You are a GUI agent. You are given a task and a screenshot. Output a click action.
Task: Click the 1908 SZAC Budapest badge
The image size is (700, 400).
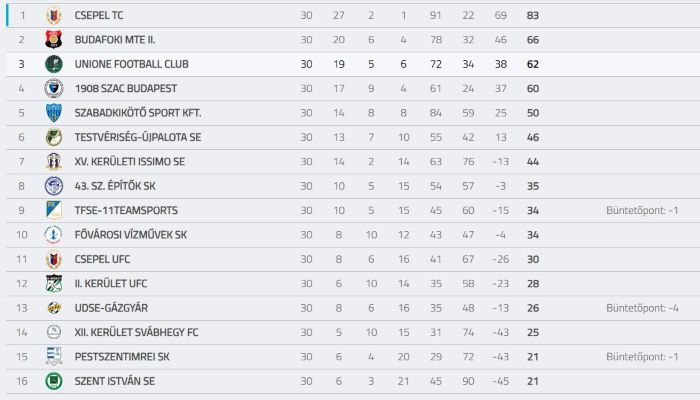click(54, 88)
